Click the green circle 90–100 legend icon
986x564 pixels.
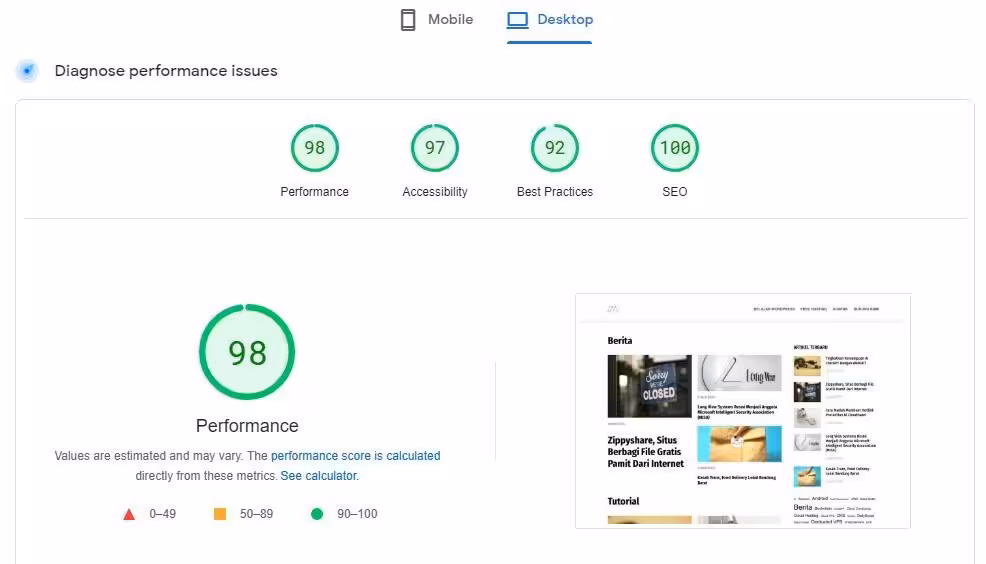tap(317, 514)
